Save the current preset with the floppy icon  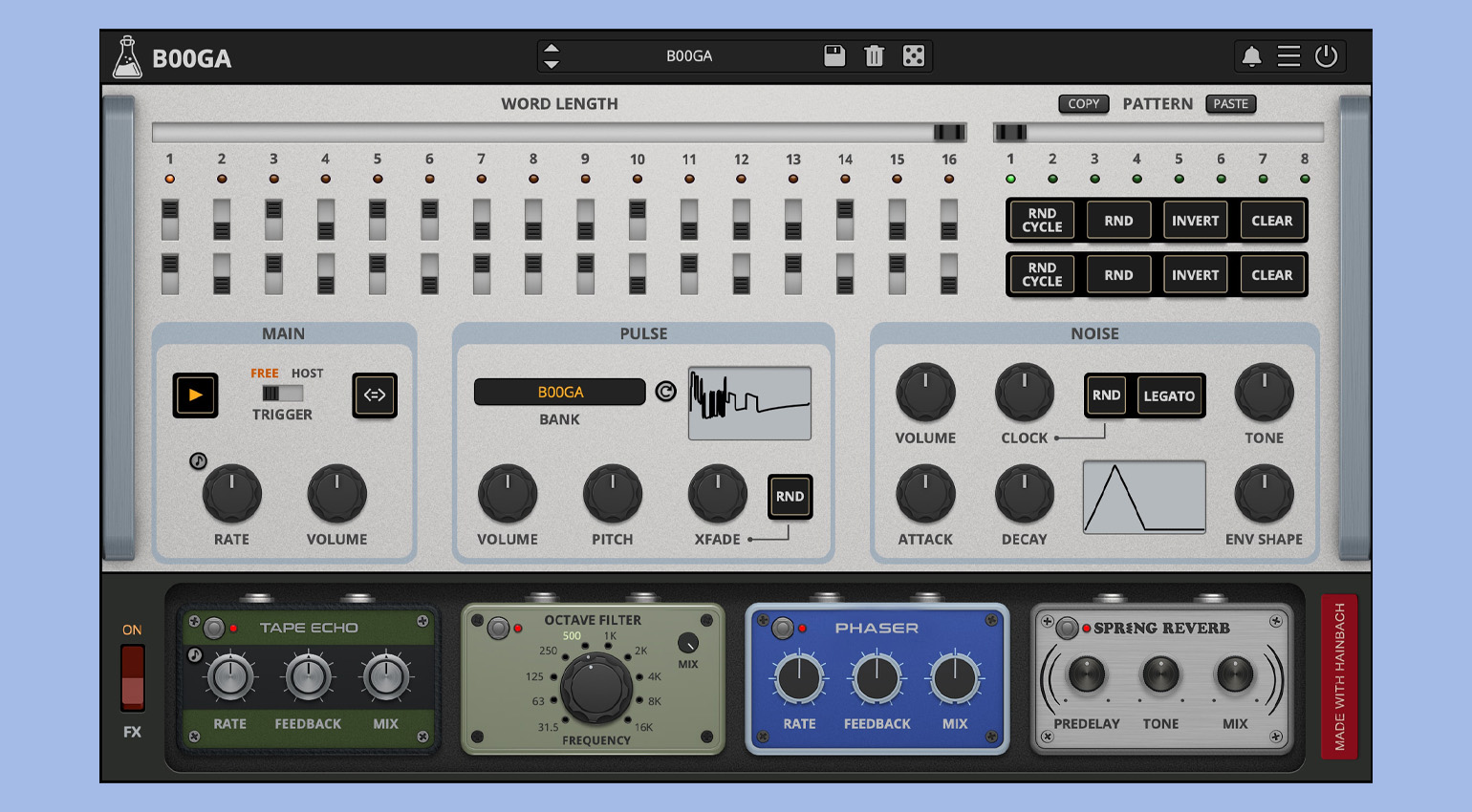pos(834,56)
